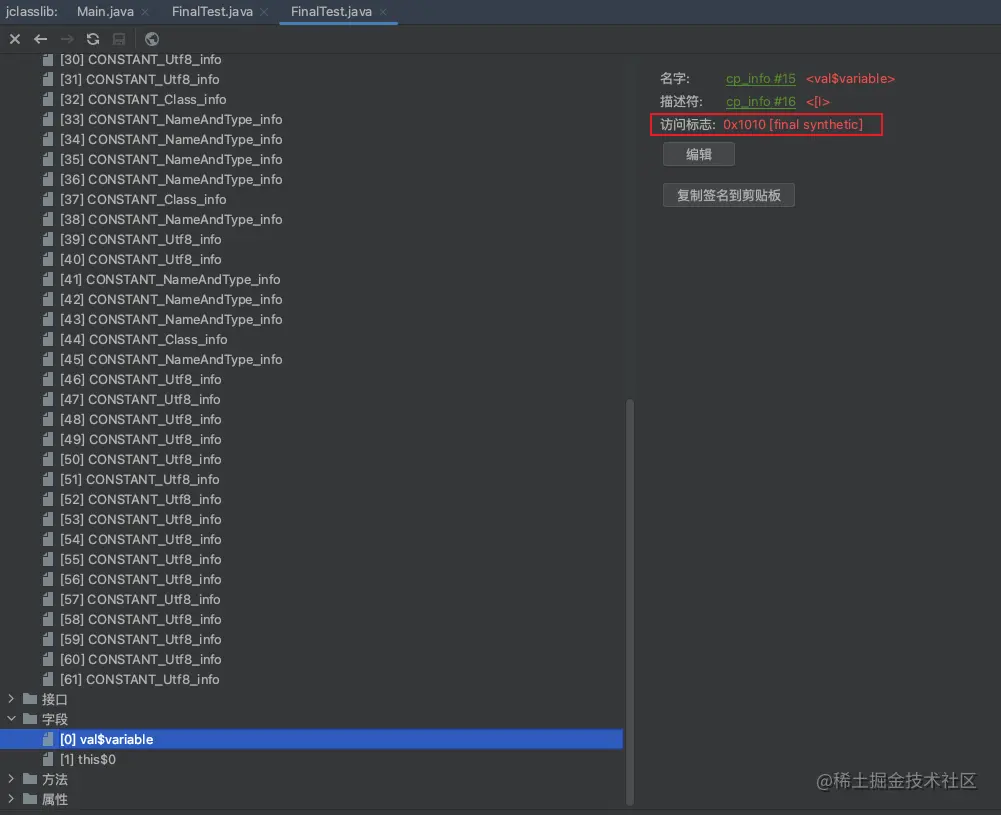Expand the 接口 folder node
Screen dimensions: 1001x815
(11, 699)
